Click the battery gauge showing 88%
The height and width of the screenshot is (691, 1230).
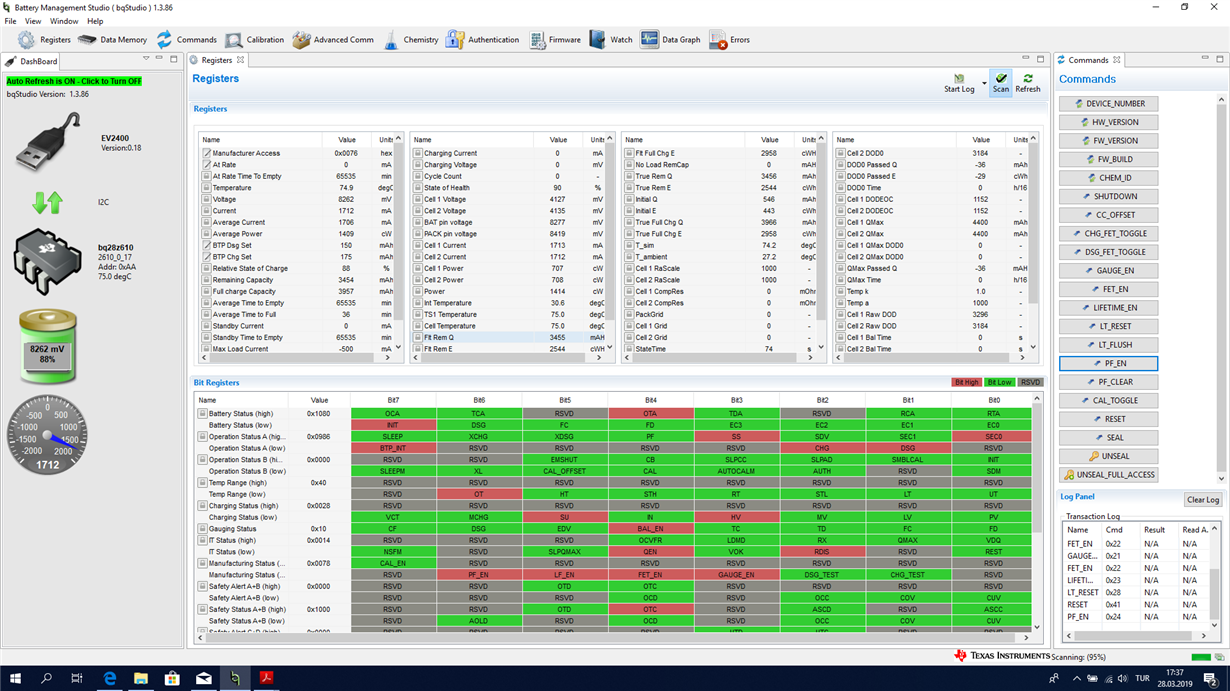pyautogui.click(x=47, y=347)
